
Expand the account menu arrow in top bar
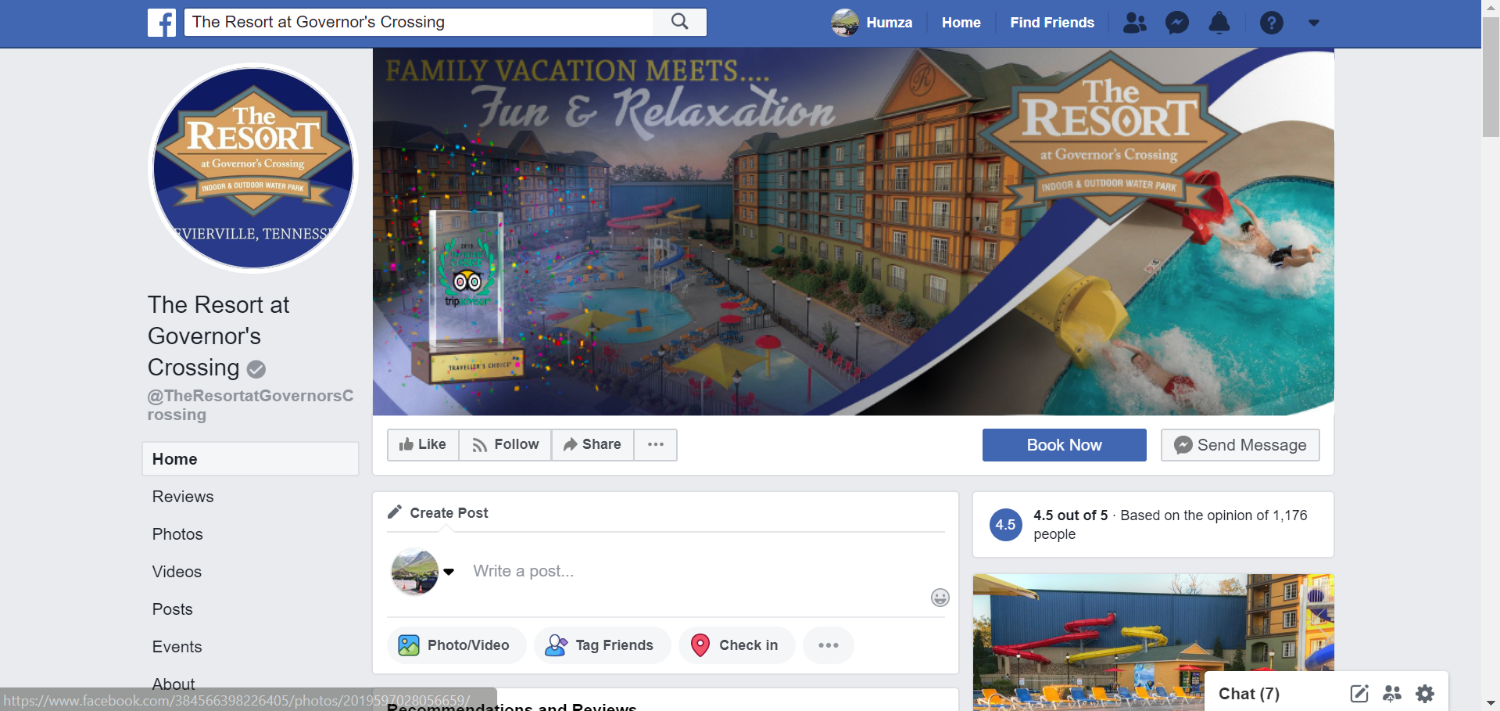click(x=1314, y=23)
